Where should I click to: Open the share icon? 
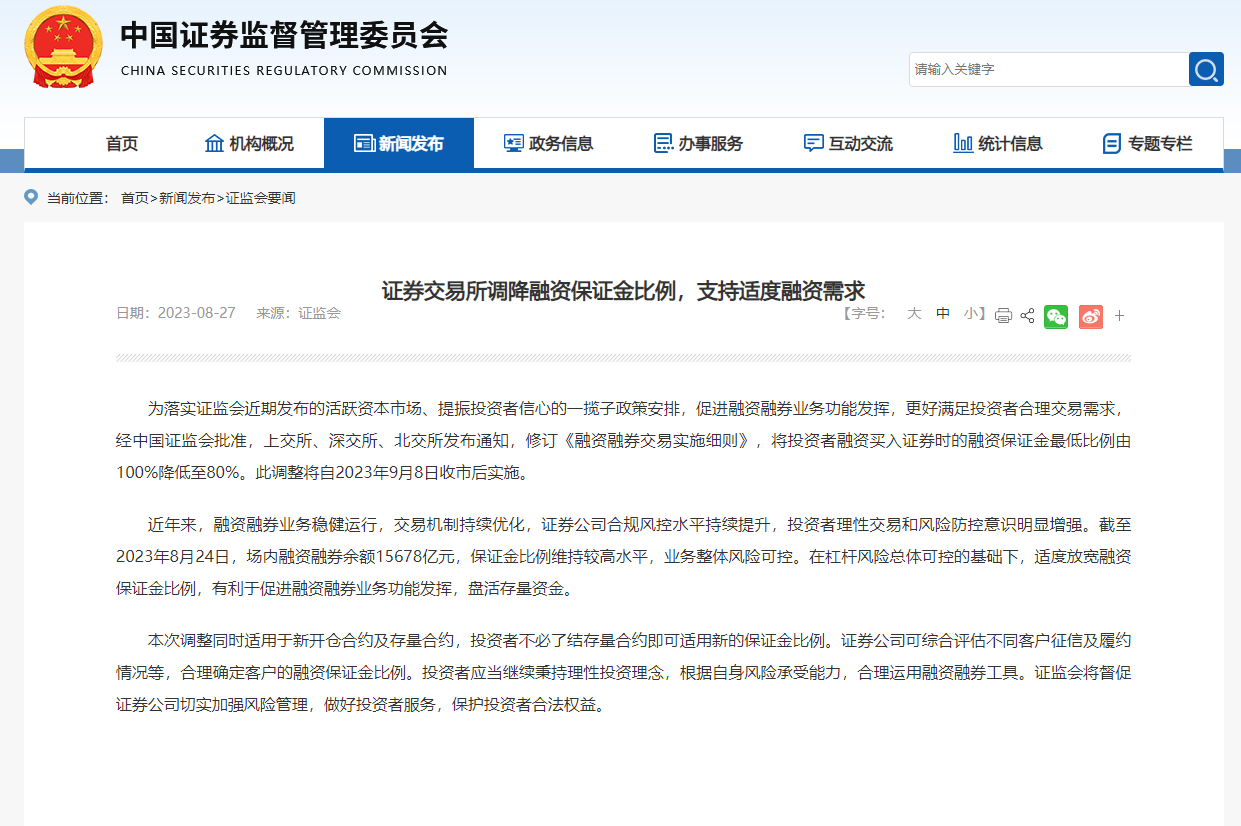[1028, 316]
